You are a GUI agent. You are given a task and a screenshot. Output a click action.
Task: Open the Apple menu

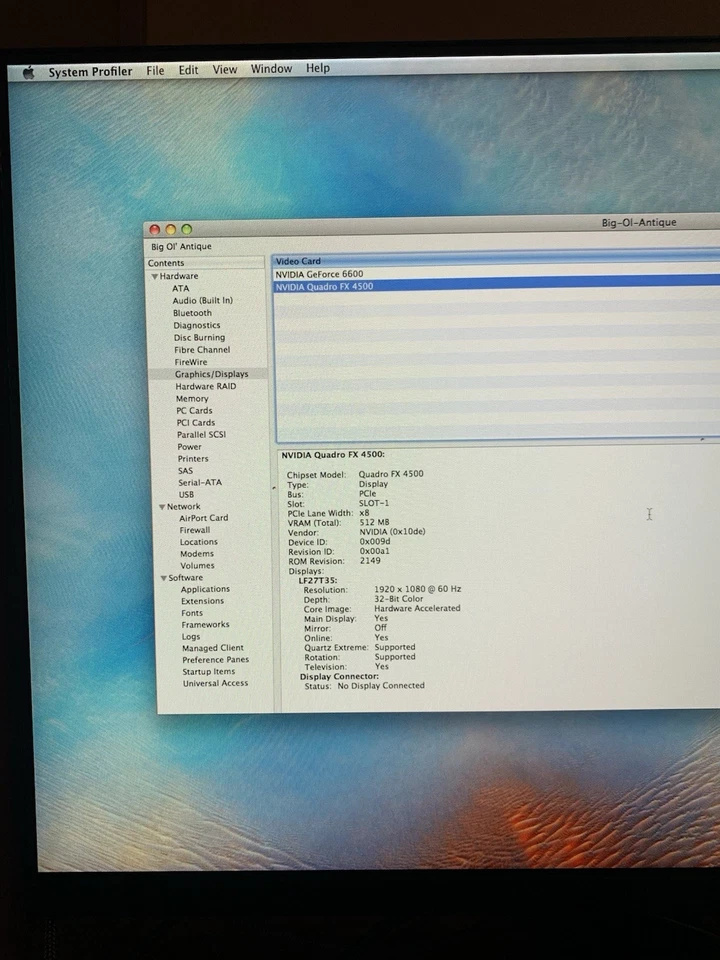pyautogui.click(x=28, y=73)
